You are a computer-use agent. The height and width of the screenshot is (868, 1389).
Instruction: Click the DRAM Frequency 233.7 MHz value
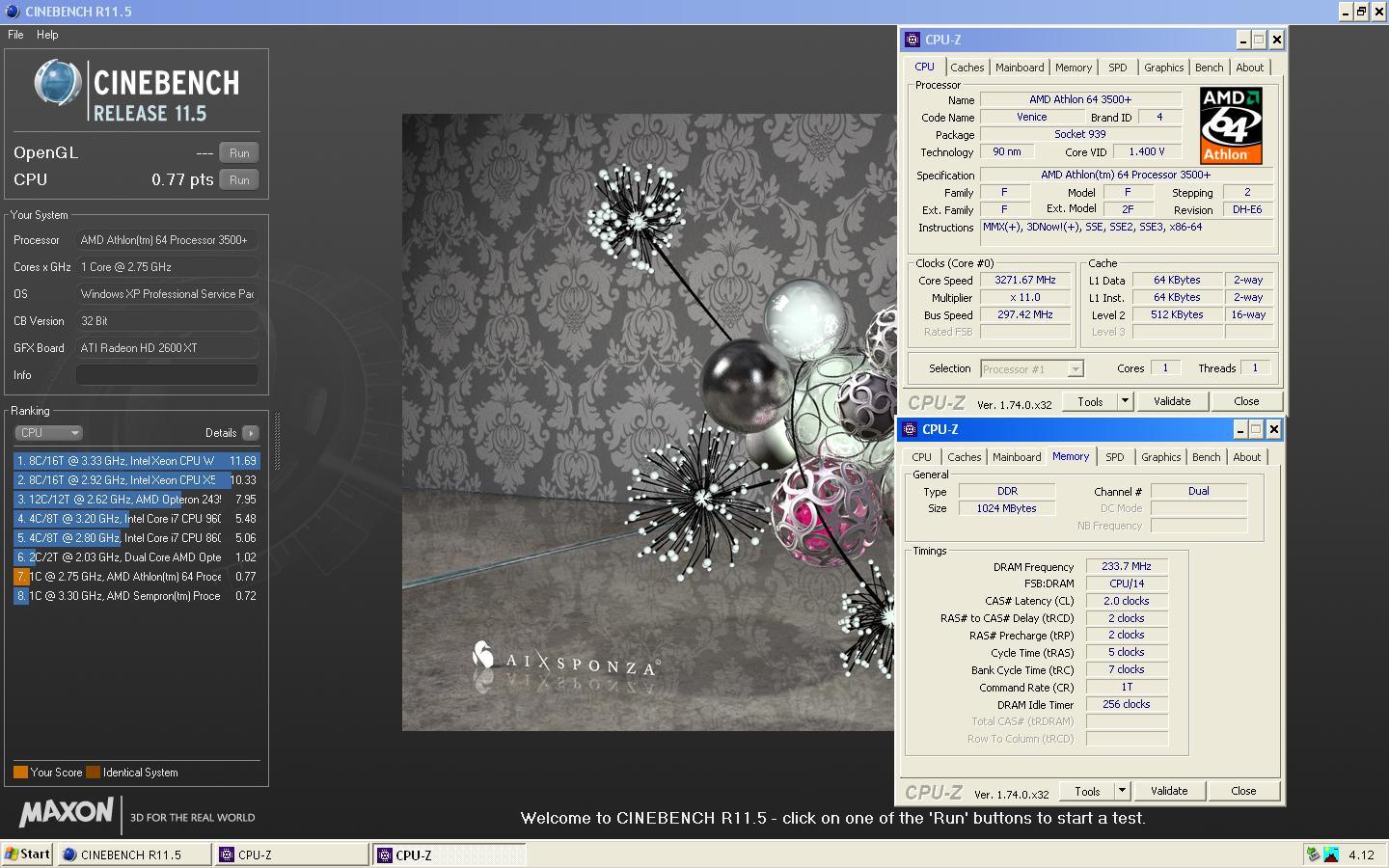point(1127,567)
